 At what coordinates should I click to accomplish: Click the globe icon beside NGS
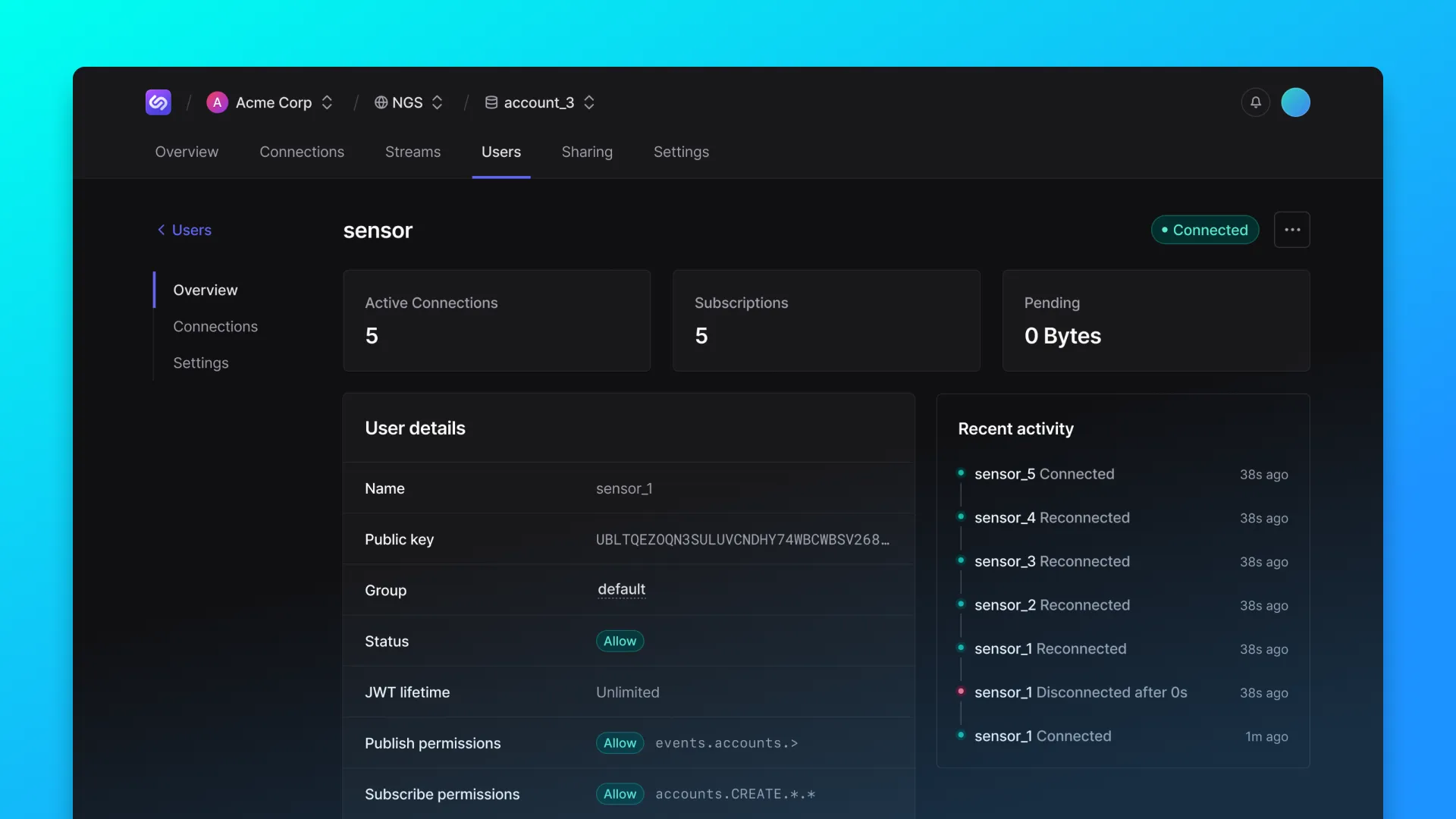381,102
